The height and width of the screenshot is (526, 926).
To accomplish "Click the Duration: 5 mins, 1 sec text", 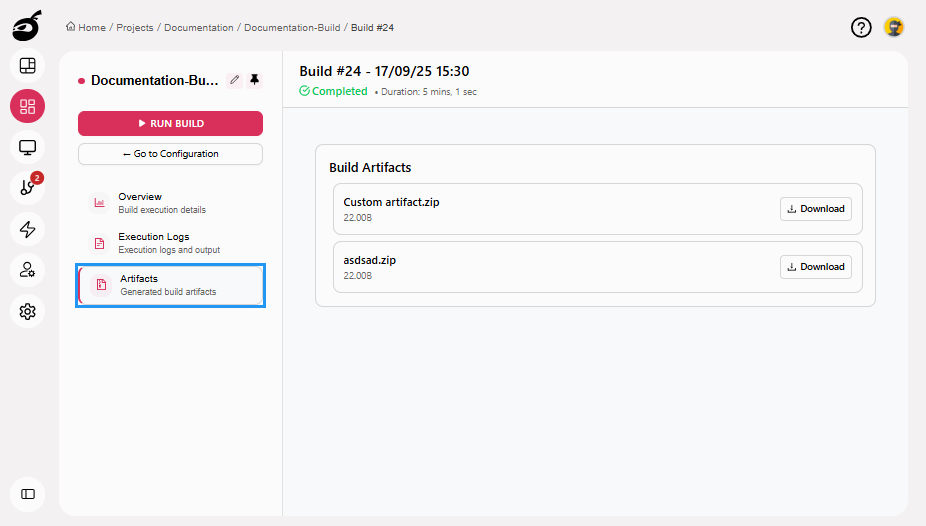I will (x=429, y=92).
